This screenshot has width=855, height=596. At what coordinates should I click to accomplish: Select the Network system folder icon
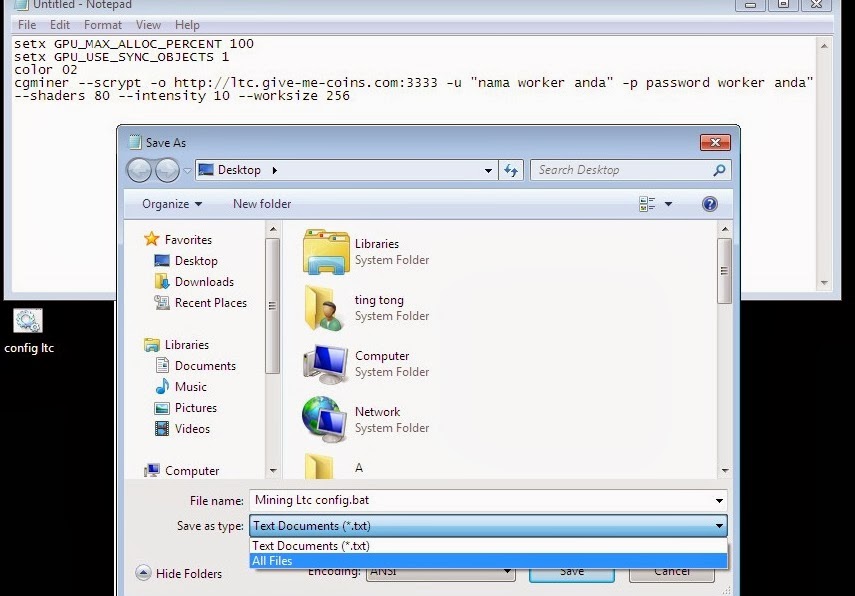click(324, 419)
